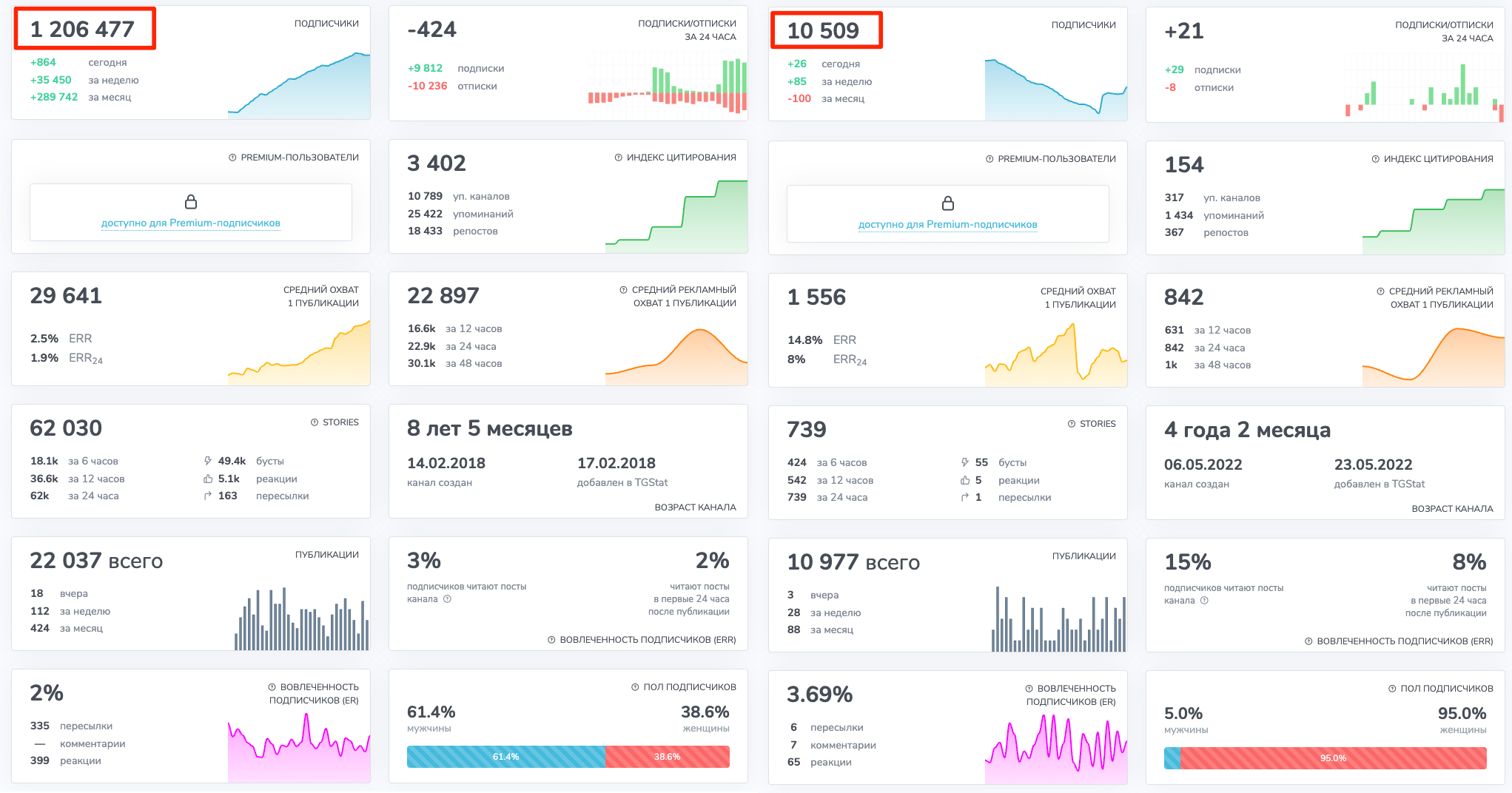Image resolution: width=1512 pixels, height=793 pixels.
Task: Click the lightning boosts icon beside 55
Action: click(x=965, y=462)
